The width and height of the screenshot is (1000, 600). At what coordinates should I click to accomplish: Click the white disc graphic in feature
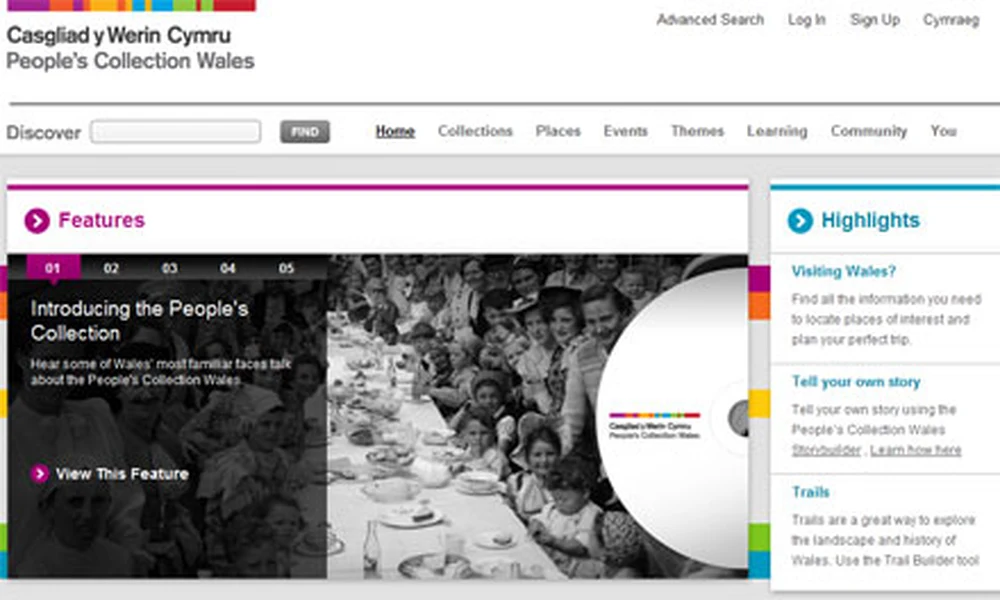point(673,418)
